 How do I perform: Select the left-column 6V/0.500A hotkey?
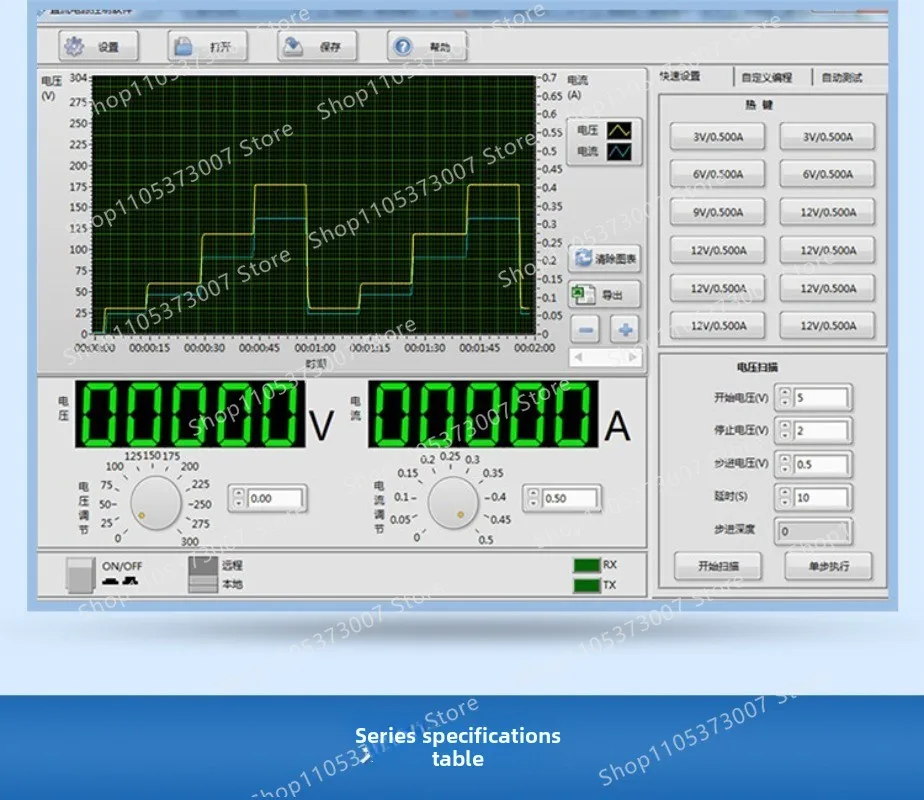(718, 174)
